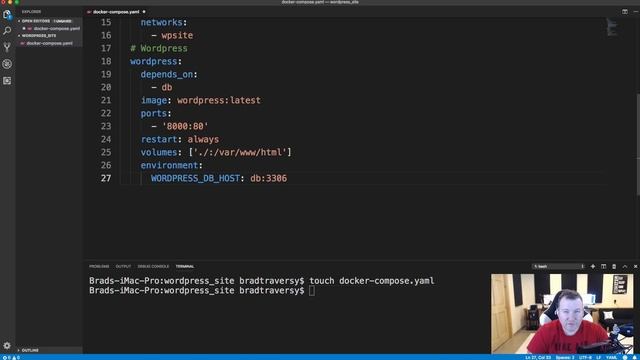Click line number 27 in gutter
The height and width of the screenshot is (360, 640).
pyautogui.click(x=106, y=178)
